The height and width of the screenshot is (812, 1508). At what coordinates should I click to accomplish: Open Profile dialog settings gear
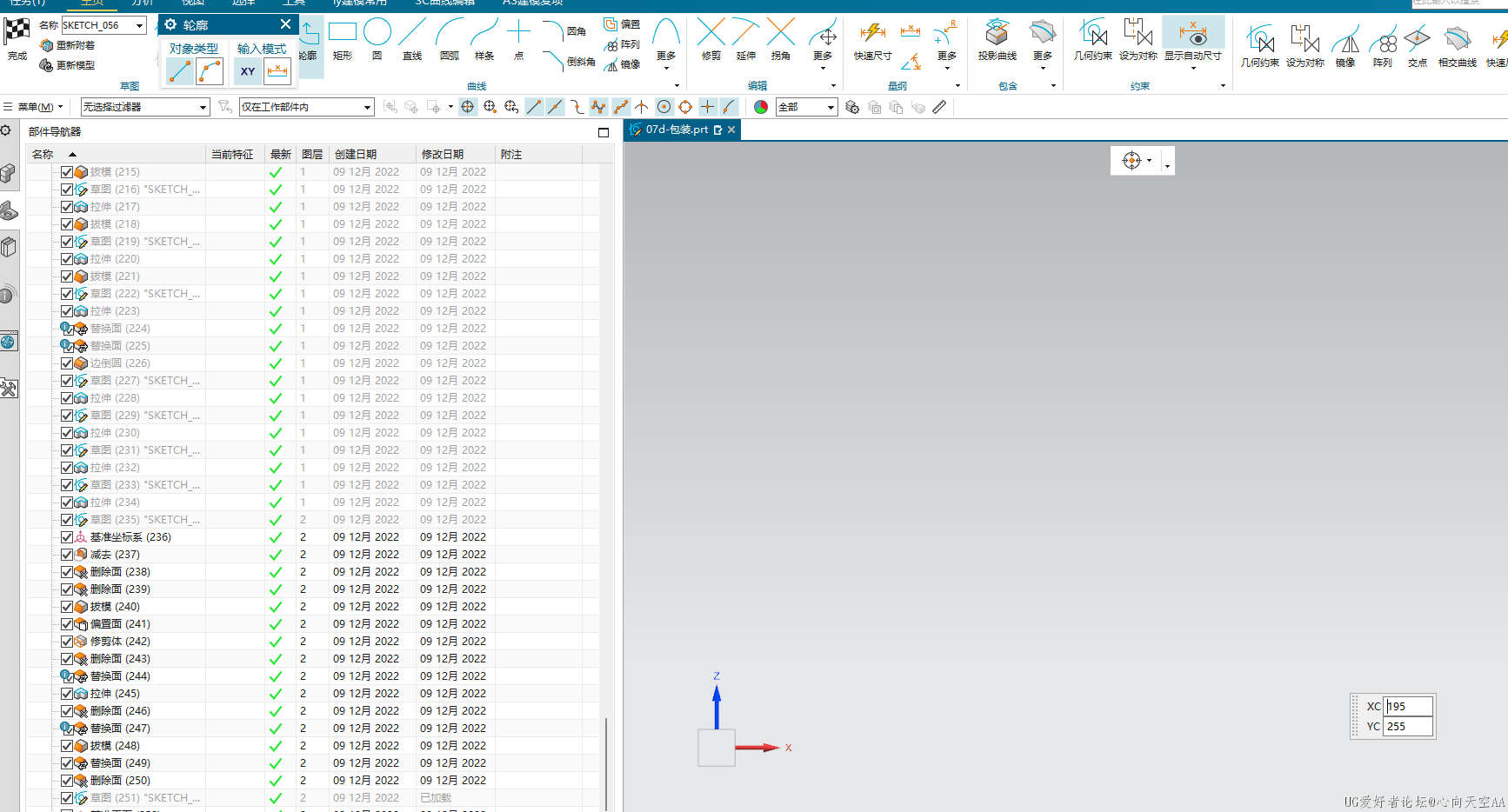pyautogui.click(x=170, y=24)
